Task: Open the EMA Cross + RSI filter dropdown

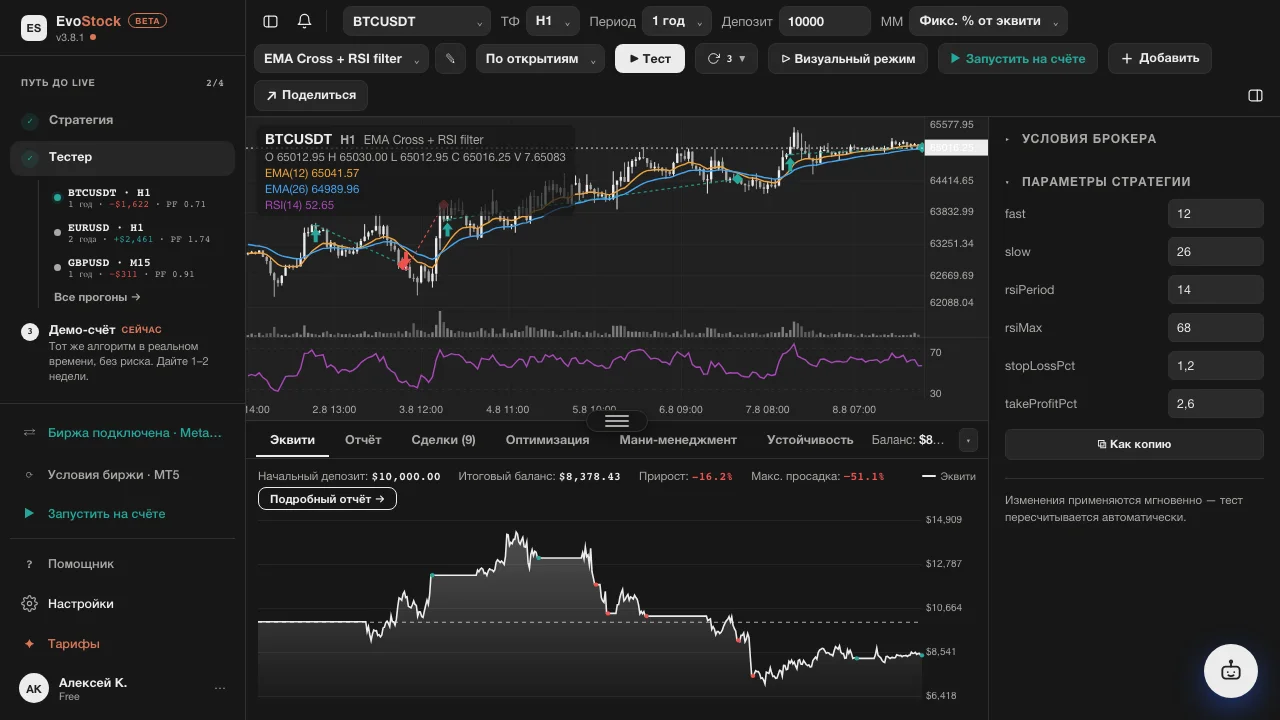Action: (x=341, y=59)
